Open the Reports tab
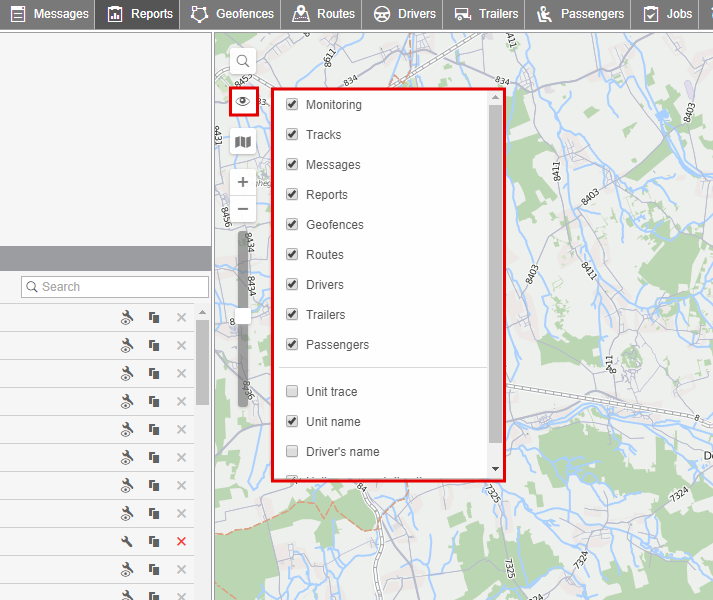 (140, 14)
